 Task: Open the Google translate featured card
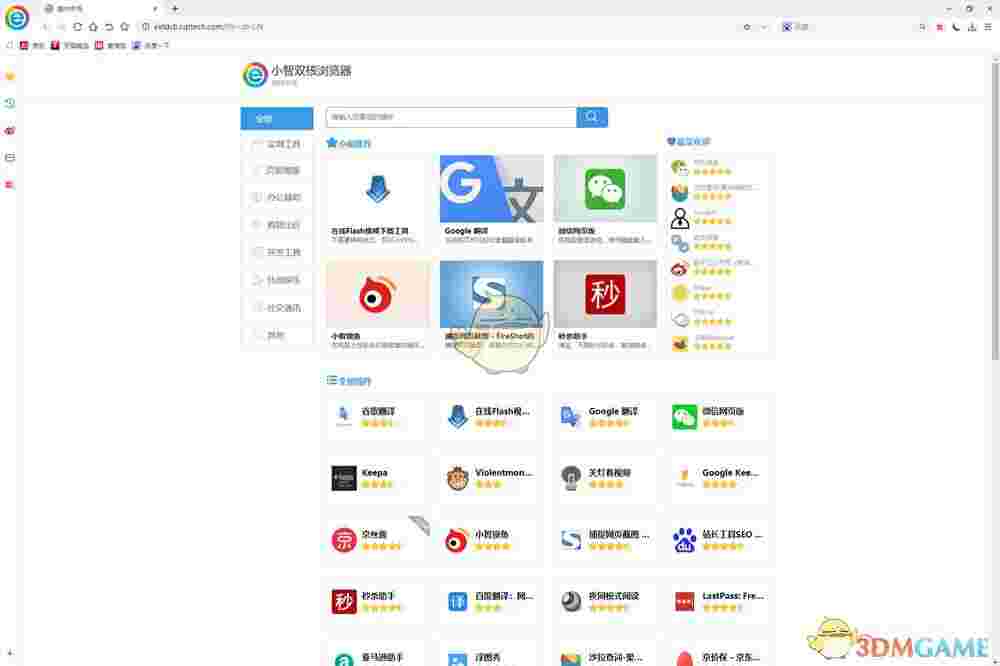tap(492, 200)
